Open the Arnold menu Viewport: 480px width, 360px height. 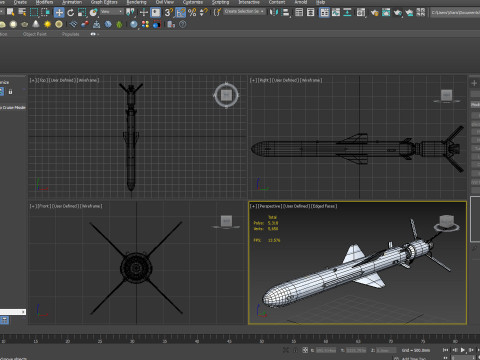tap(300, 2)
